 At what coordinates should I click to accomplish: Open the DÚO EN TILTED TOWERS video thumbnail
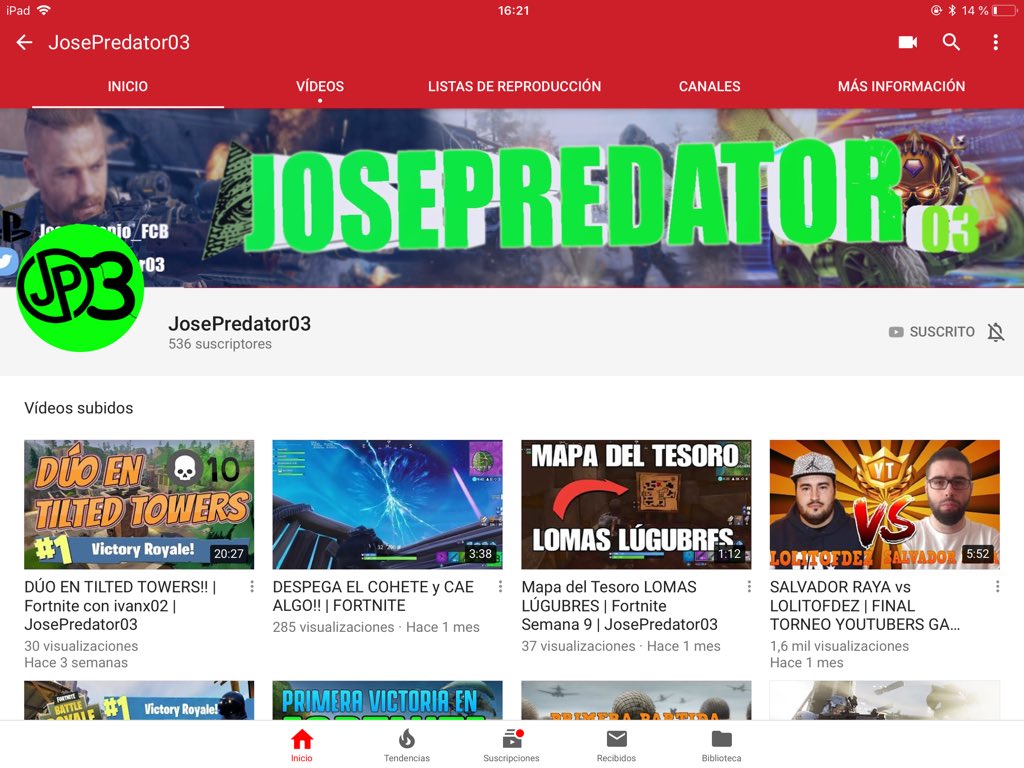tap(139, 504)
